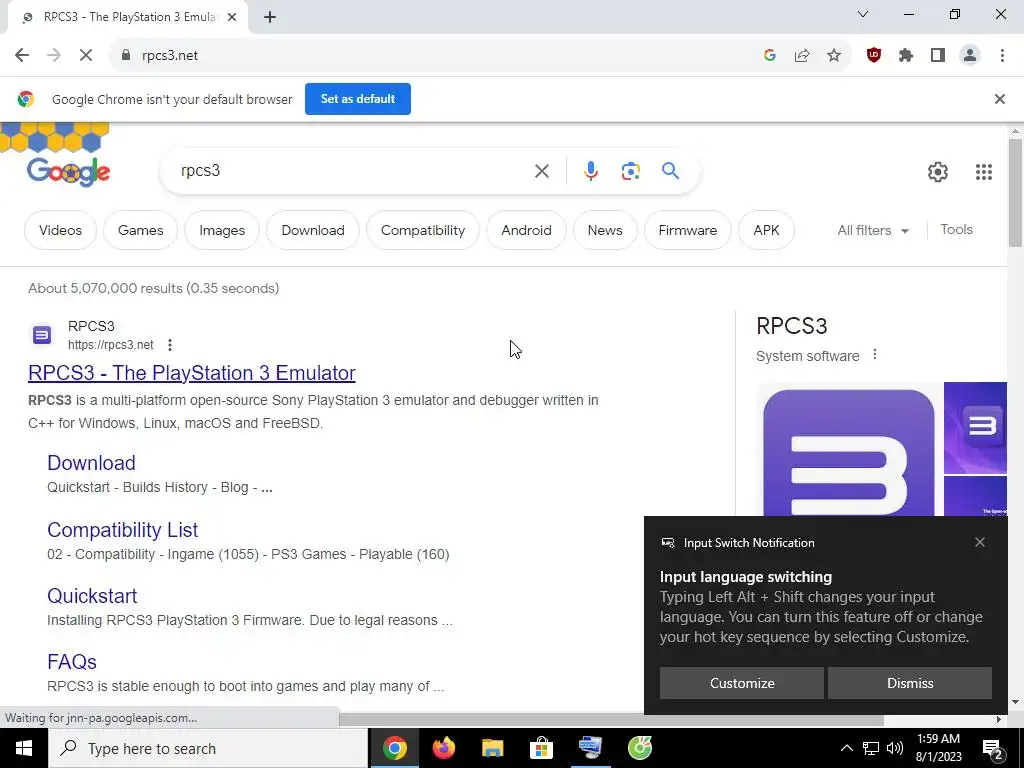Dismiss the default browser infobar
The height and width of the screenshot is (768, 1024).
point(999,99)
